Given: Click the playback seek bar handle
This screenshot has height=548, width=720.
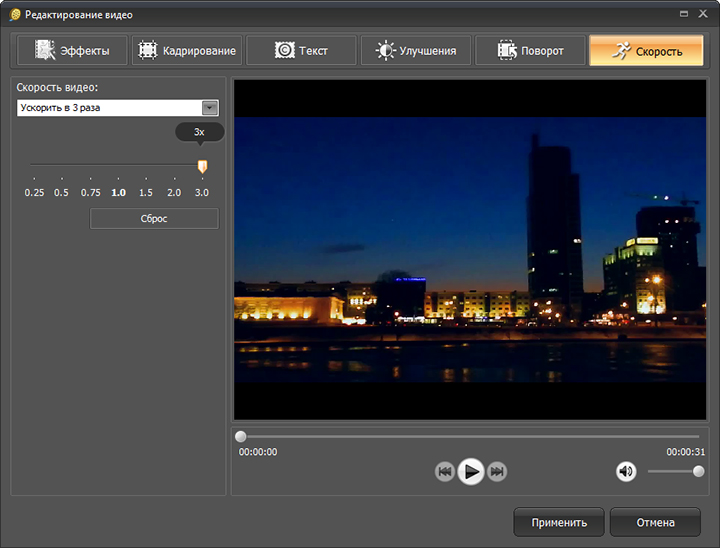Looking at the screenshot, I should (x=241, y=436).
